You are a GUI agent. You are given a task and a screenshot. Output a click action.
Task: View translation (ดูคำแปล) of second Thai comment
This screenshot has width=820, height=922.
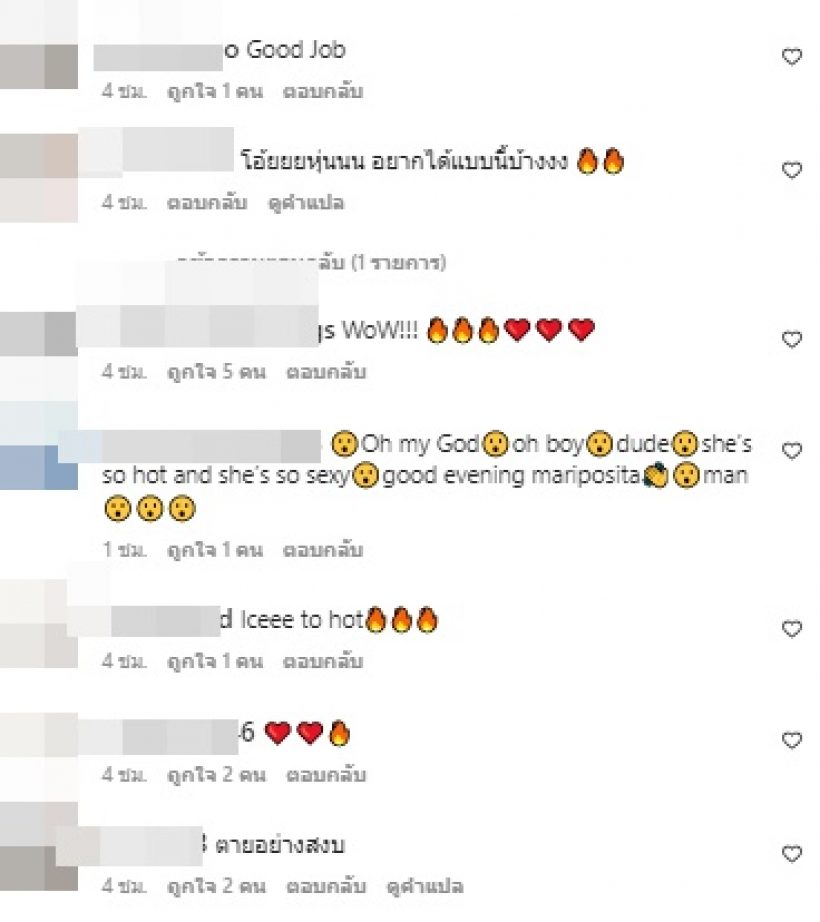[x=306, y=203]
